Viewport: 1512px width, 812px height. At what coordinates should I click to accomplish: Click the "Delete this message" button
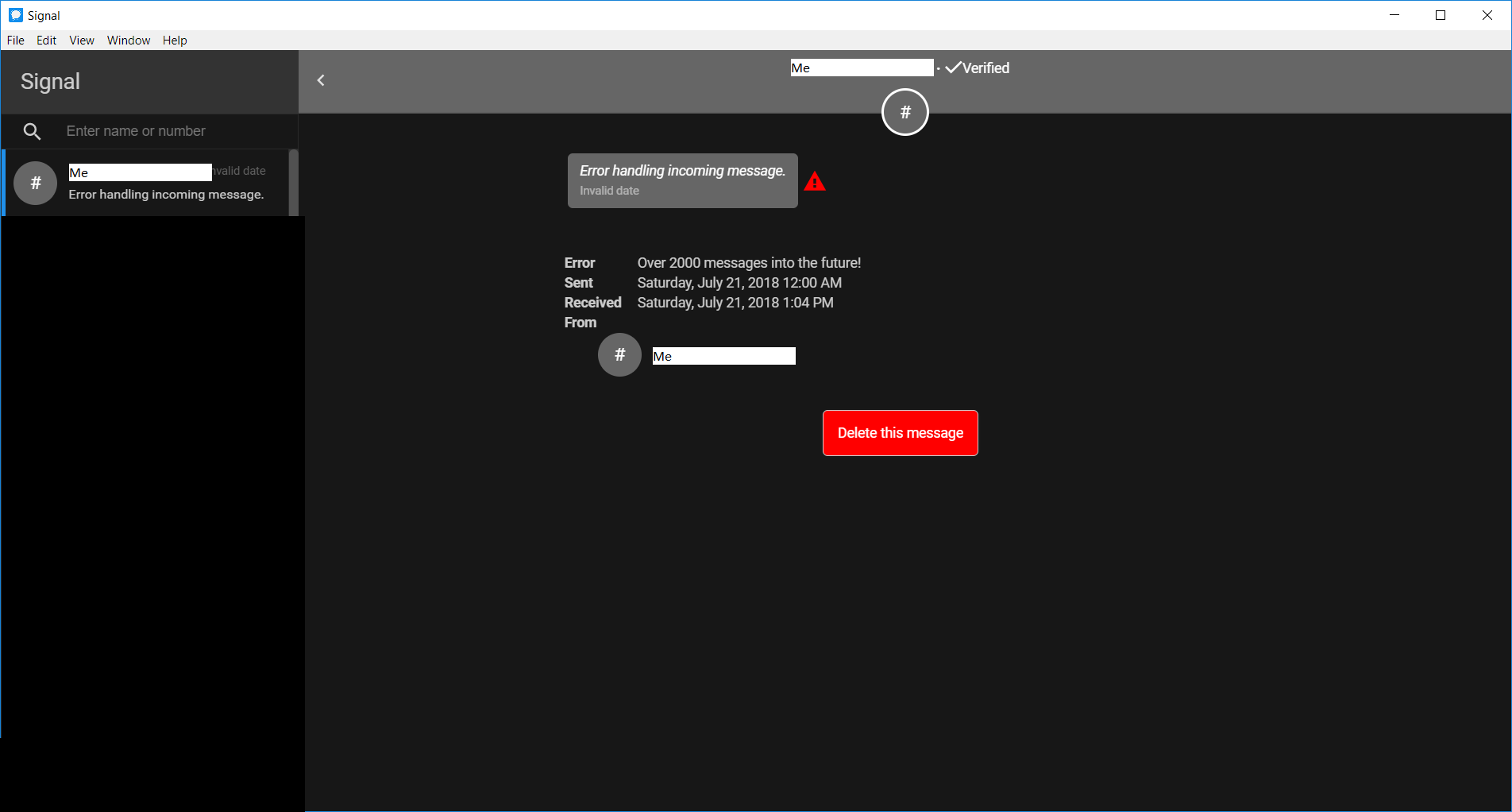pos(900,433)
